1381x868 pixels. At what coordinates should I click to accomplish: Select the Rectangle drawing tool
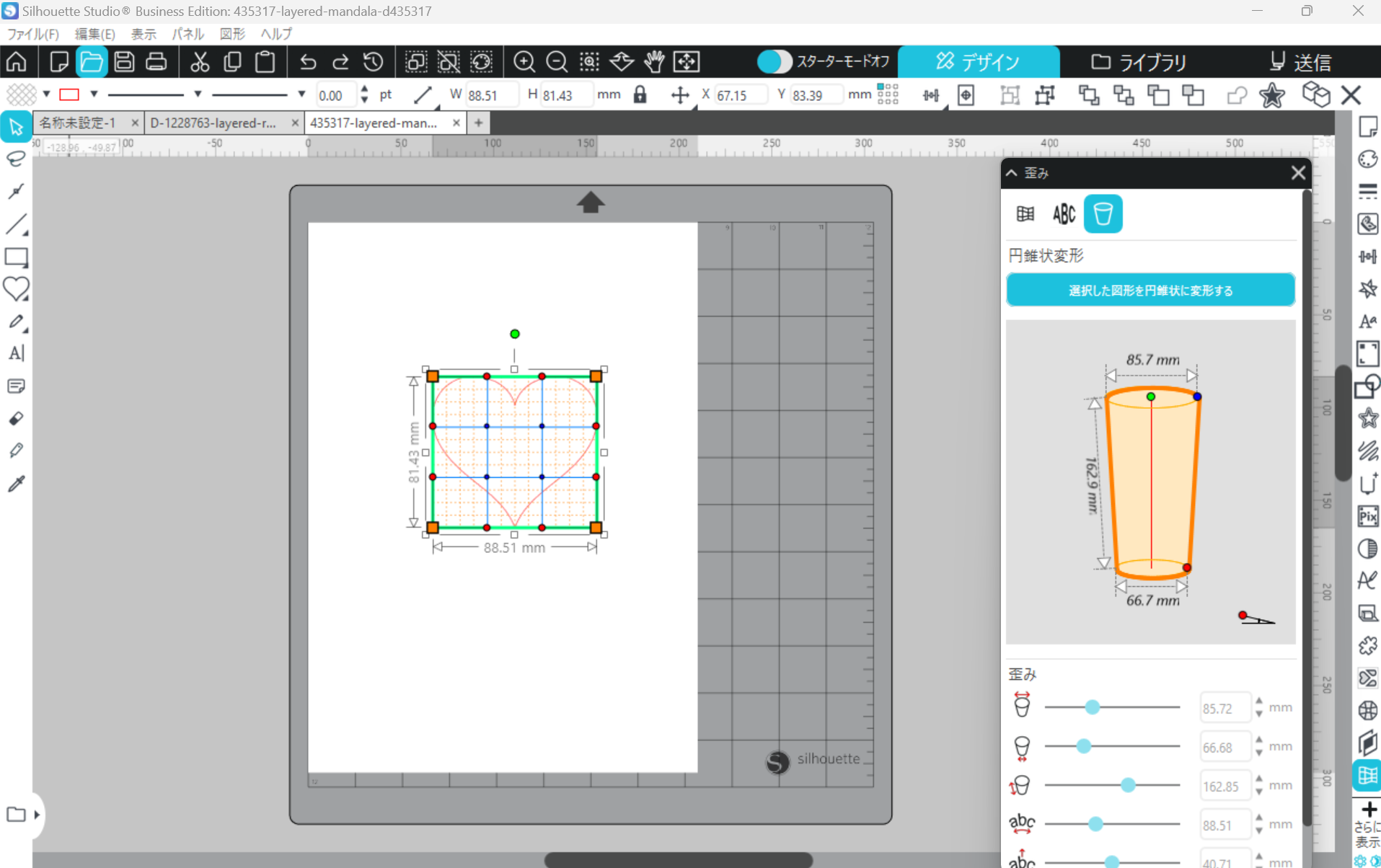16,257
